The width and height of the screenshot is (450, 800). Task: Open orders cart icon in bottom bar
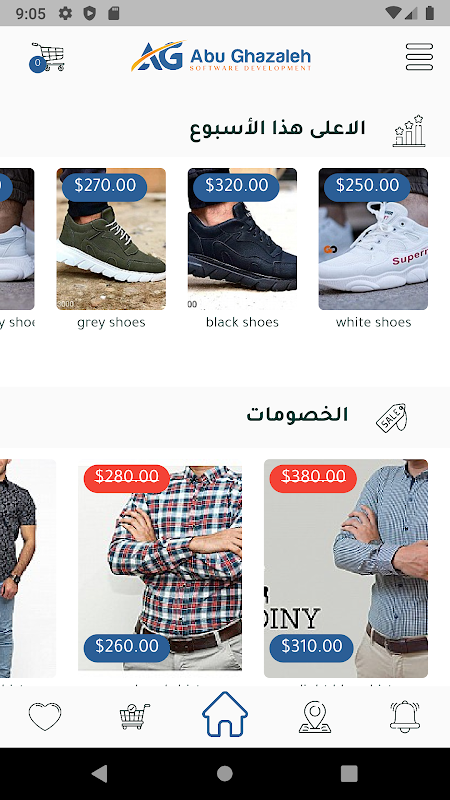tap(135, 716)
